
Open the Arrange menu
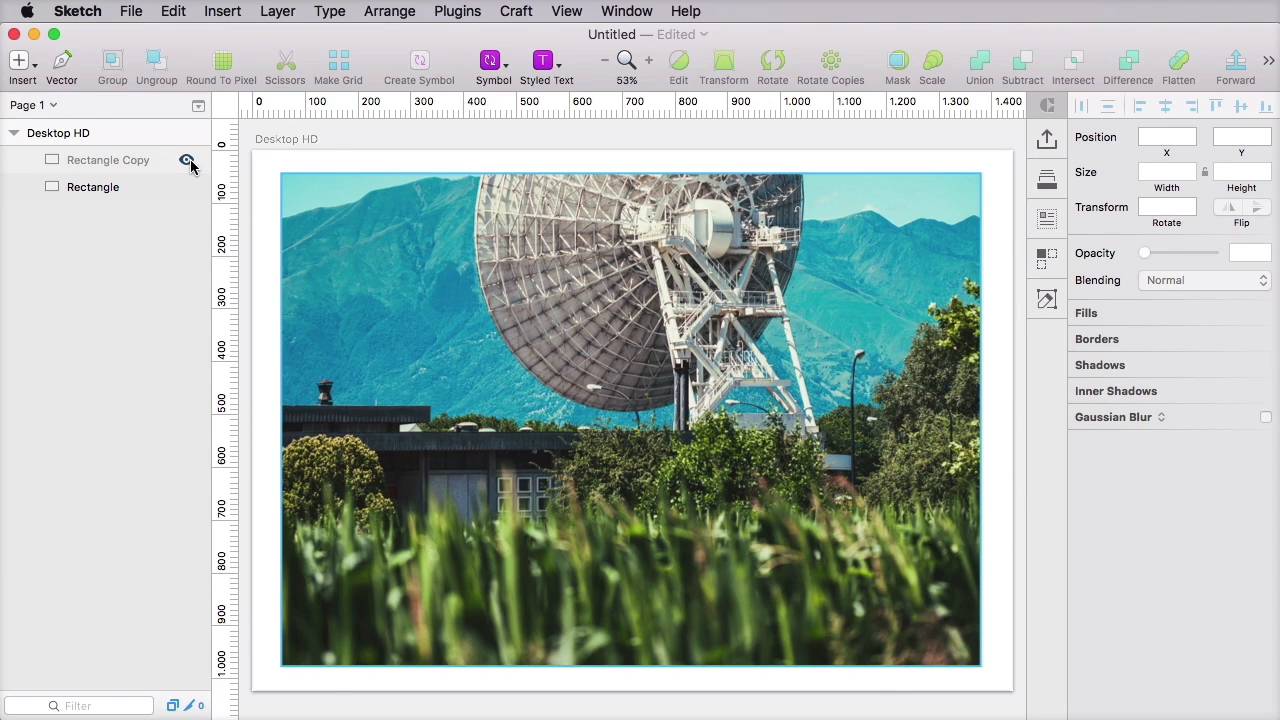click(389, 11)
